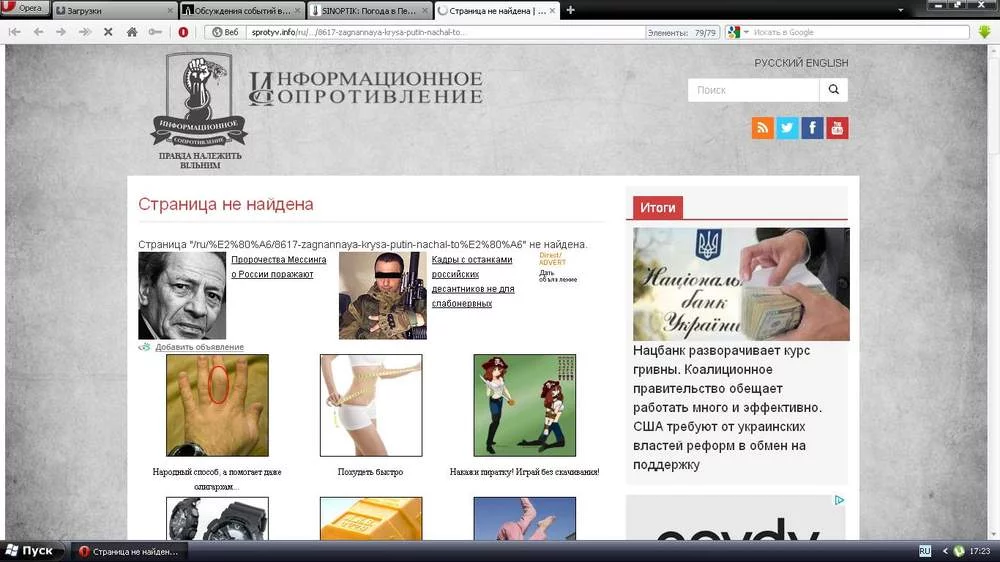Click the rewind navigation icon
The image size is (1000, 562).
[x=15, y=32]
